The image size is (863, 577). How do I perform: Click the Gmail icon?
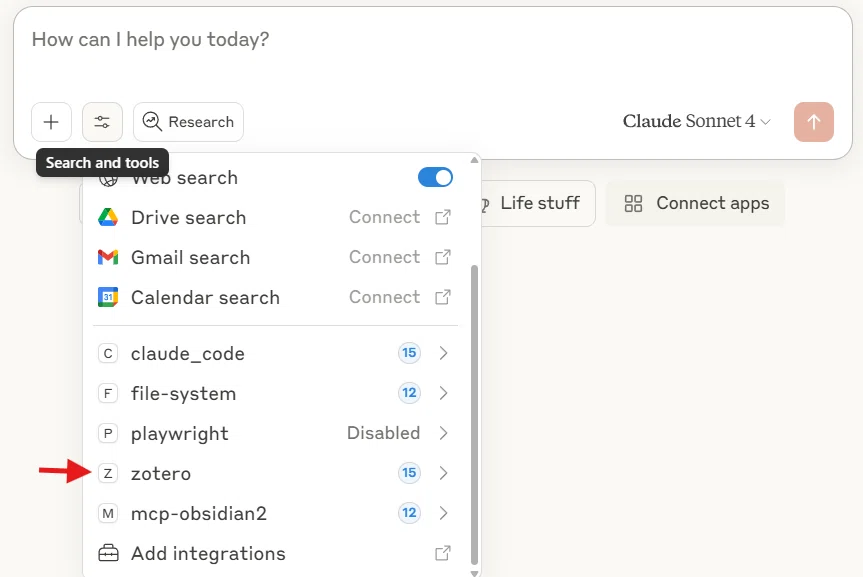pos(108,257)
